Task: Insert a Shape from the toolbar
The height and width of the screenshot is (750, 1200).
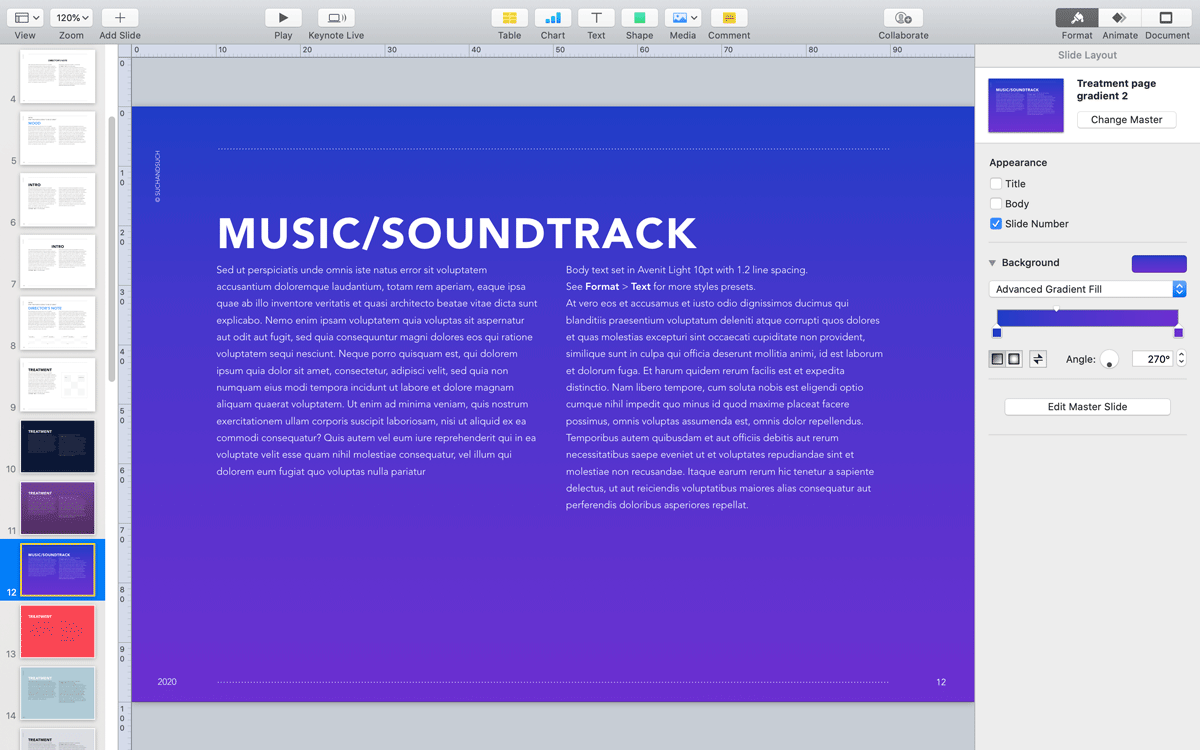Action: [639, 18]
